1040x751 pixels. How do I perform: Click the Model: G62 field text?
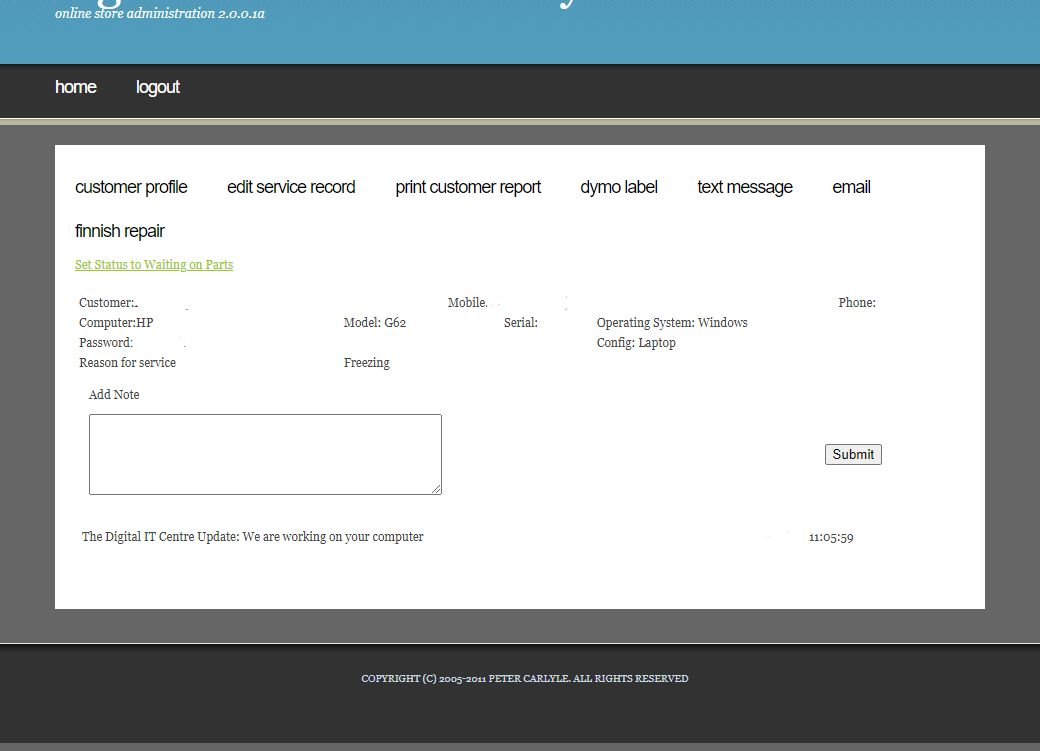[x=375, y=323]
